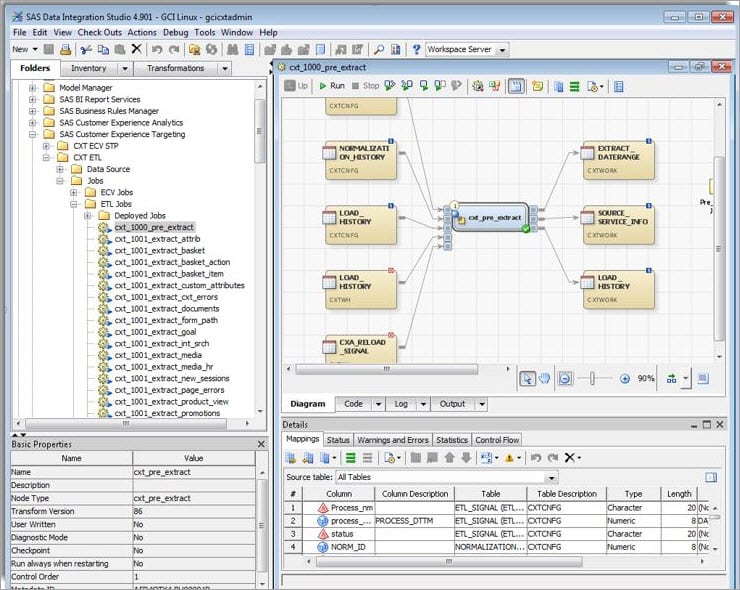Image resolution: width=740 pixels, height=590 pixels.
Task: Select the cxt_1001_extract_basket job
Action: pyautogui.click(x=160, y=251)
